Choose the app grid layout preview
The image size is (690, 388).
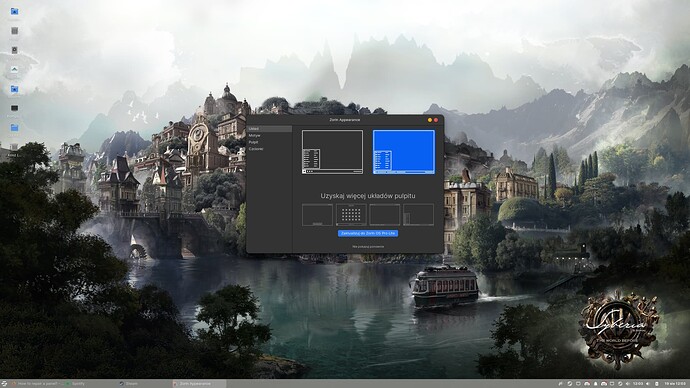tap(351, 215)
